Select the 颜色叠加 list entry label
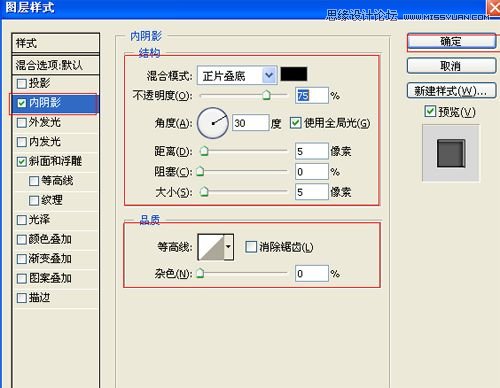The width and height of the screenshot is (500, 388). click(x=50, y=239)
